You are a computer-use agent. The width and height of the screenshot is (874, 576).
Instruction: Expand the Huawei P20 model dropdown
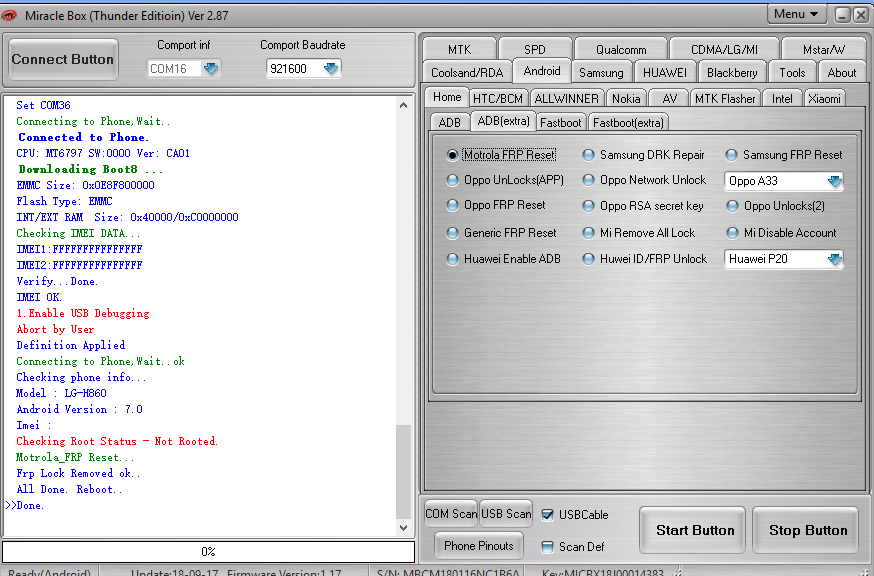[x=834, y=259]
